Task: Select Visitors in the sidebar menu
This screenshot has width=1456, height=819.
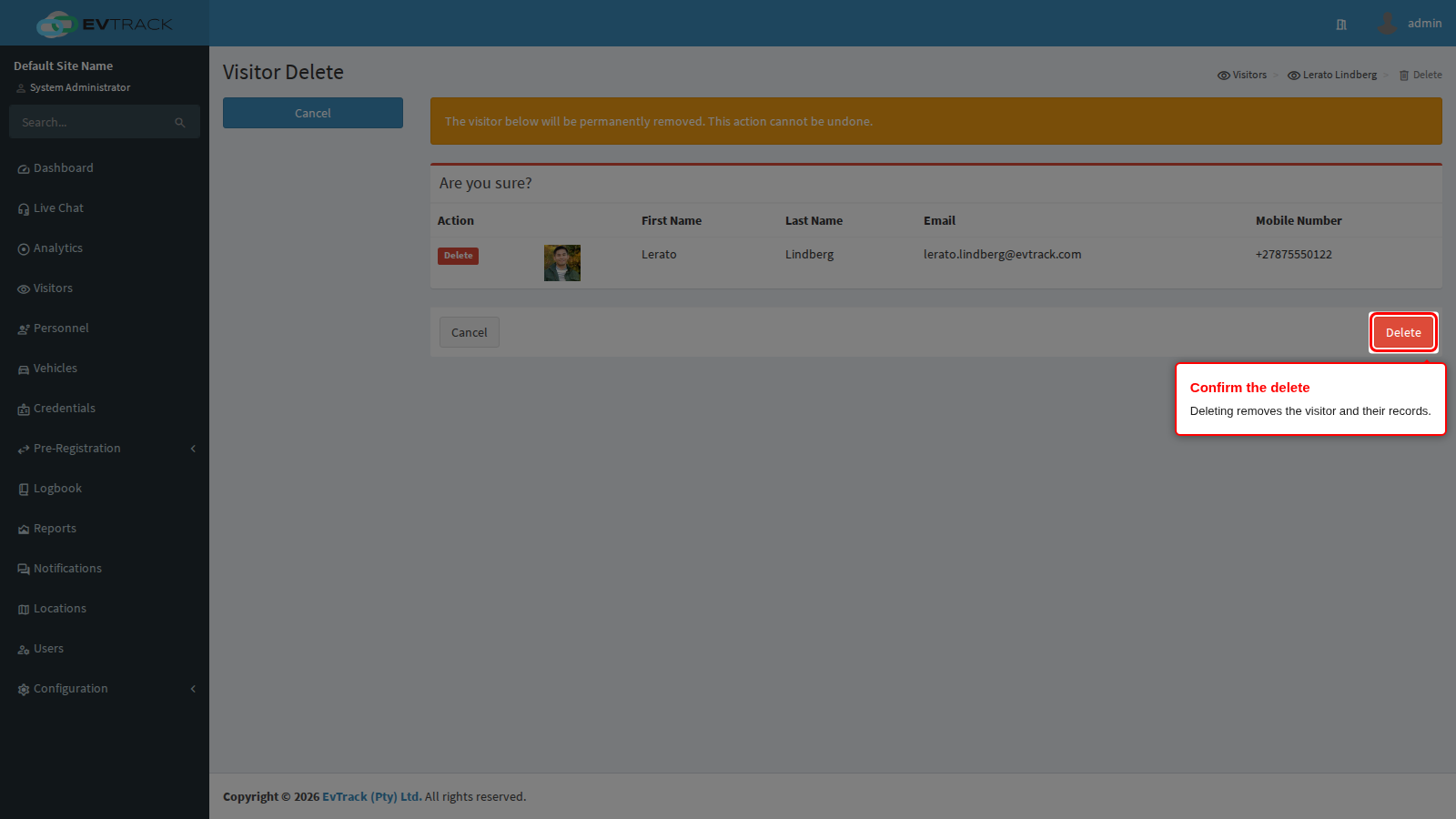Action: point(105,288)
